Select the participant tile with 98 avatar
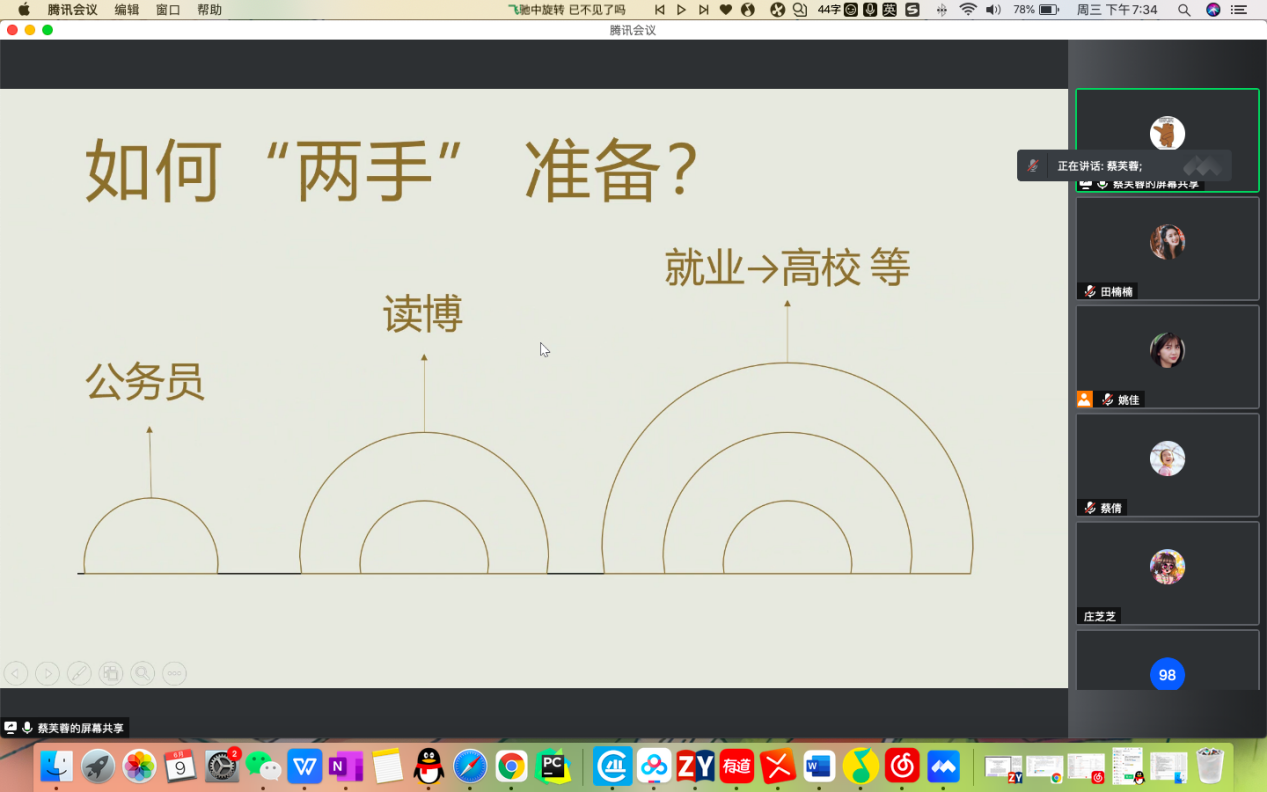 [1167, 660]
